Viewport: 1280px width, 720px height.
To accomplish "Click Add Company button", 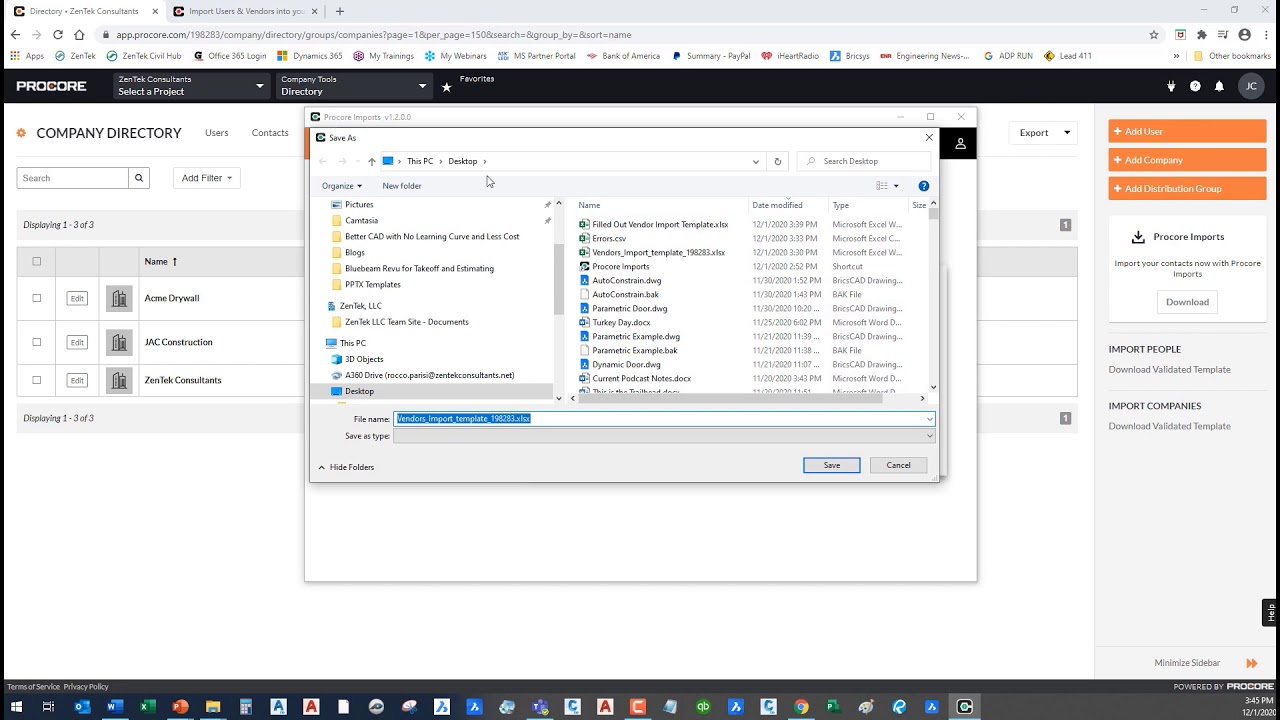I will (x=1187, y=160).
